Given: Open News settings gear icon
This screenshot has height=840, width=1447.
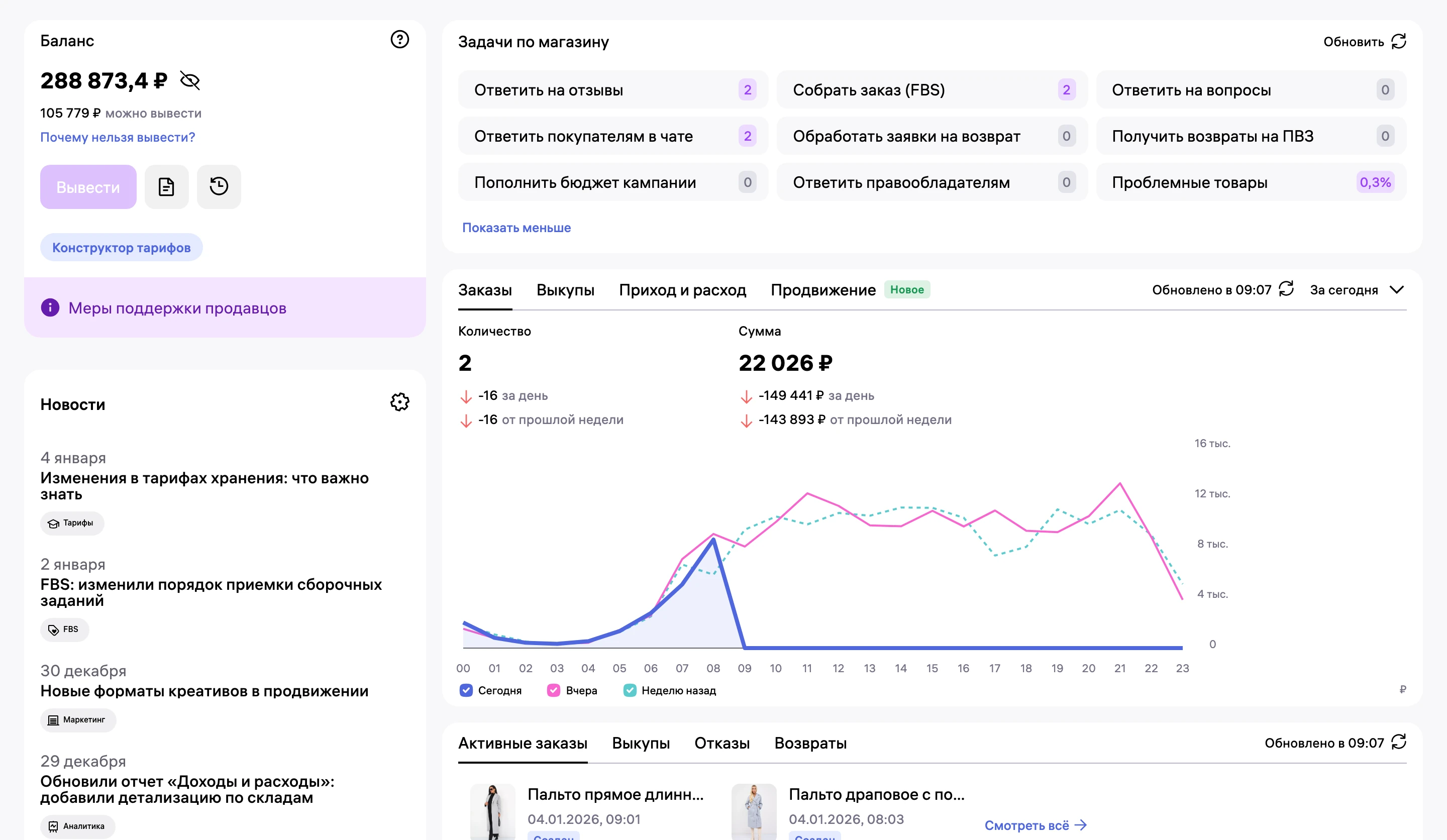Looking at the screenshot, I should click(x=399, y=402).
